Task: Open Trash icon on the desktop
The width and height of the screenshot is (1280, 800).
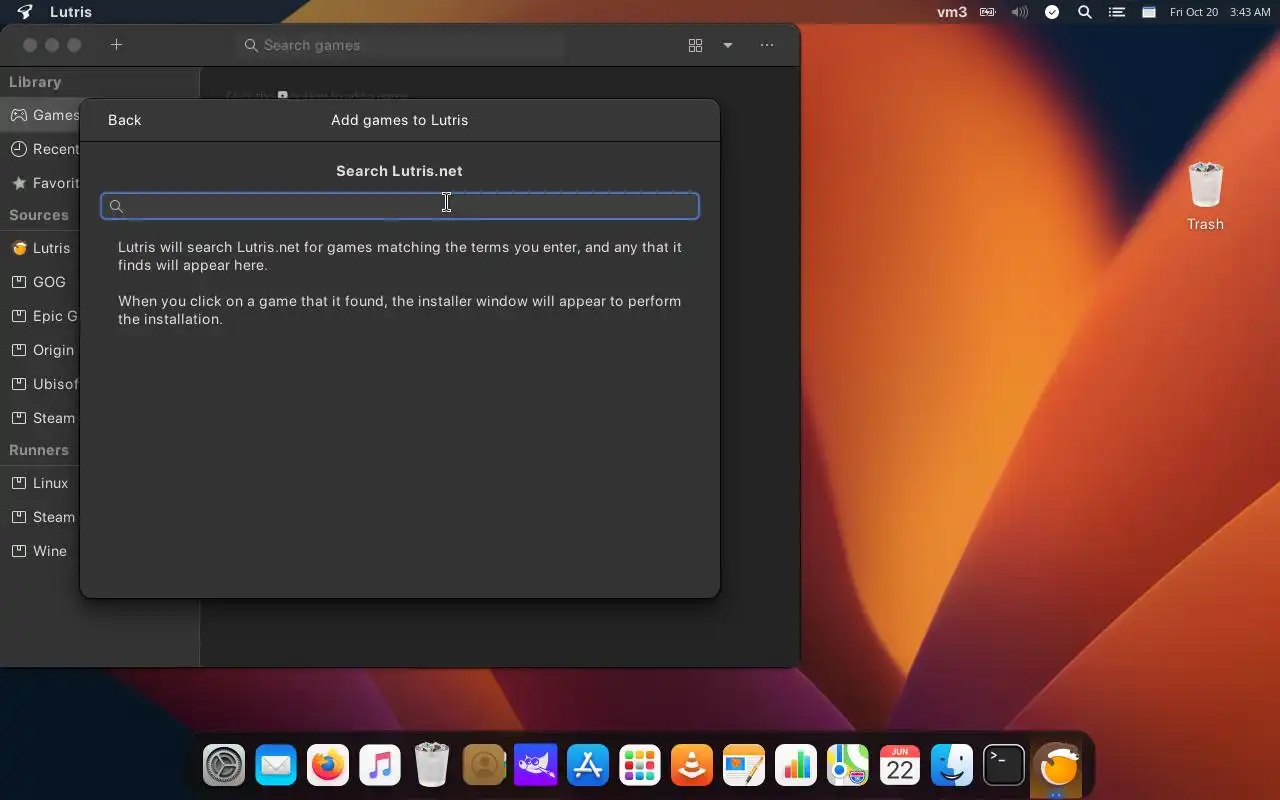Action: [1205, 186]
